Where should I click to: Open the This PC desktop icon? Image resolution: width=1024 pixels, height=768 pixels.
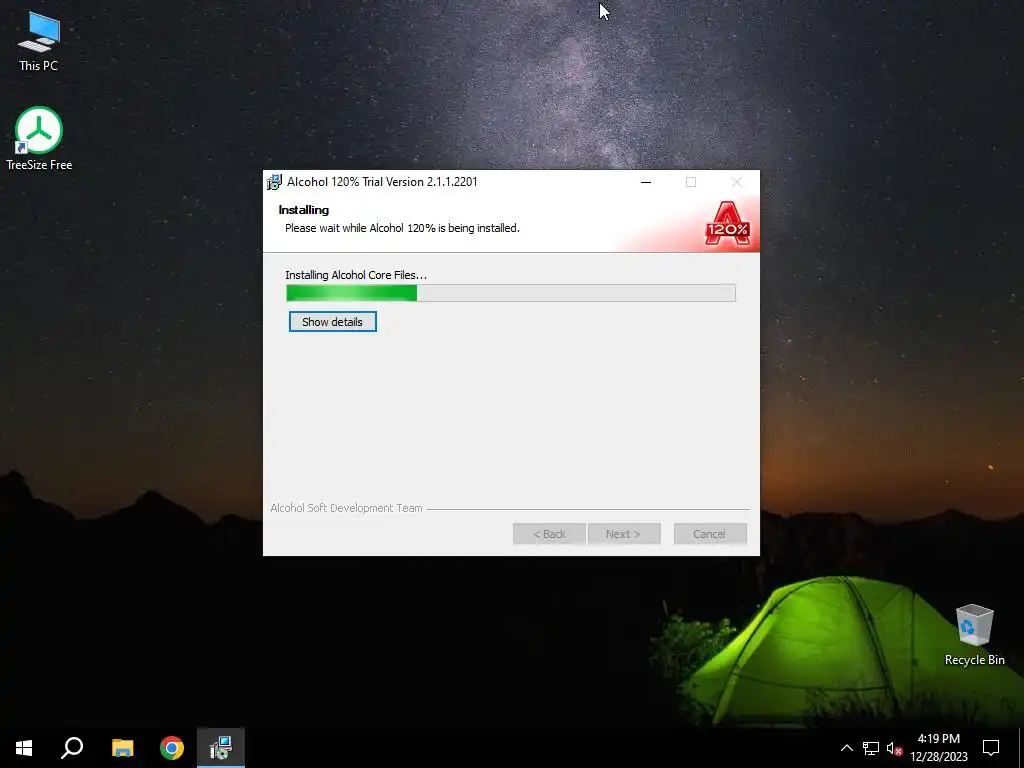pyautogui.click(x=39, y=42)
